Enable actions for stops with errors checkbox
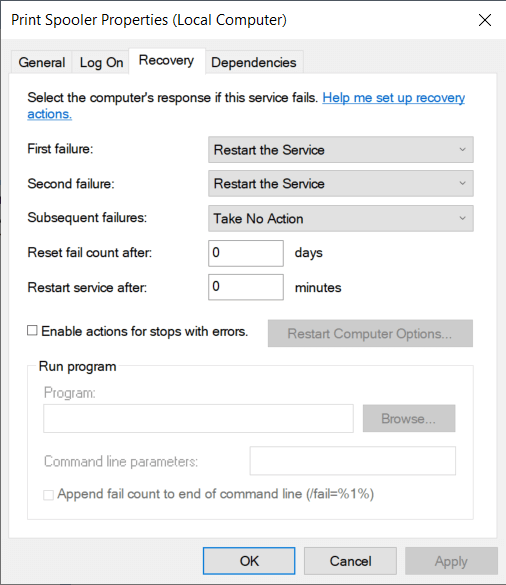Screen dimensions: 506x585 coord(32,331)
